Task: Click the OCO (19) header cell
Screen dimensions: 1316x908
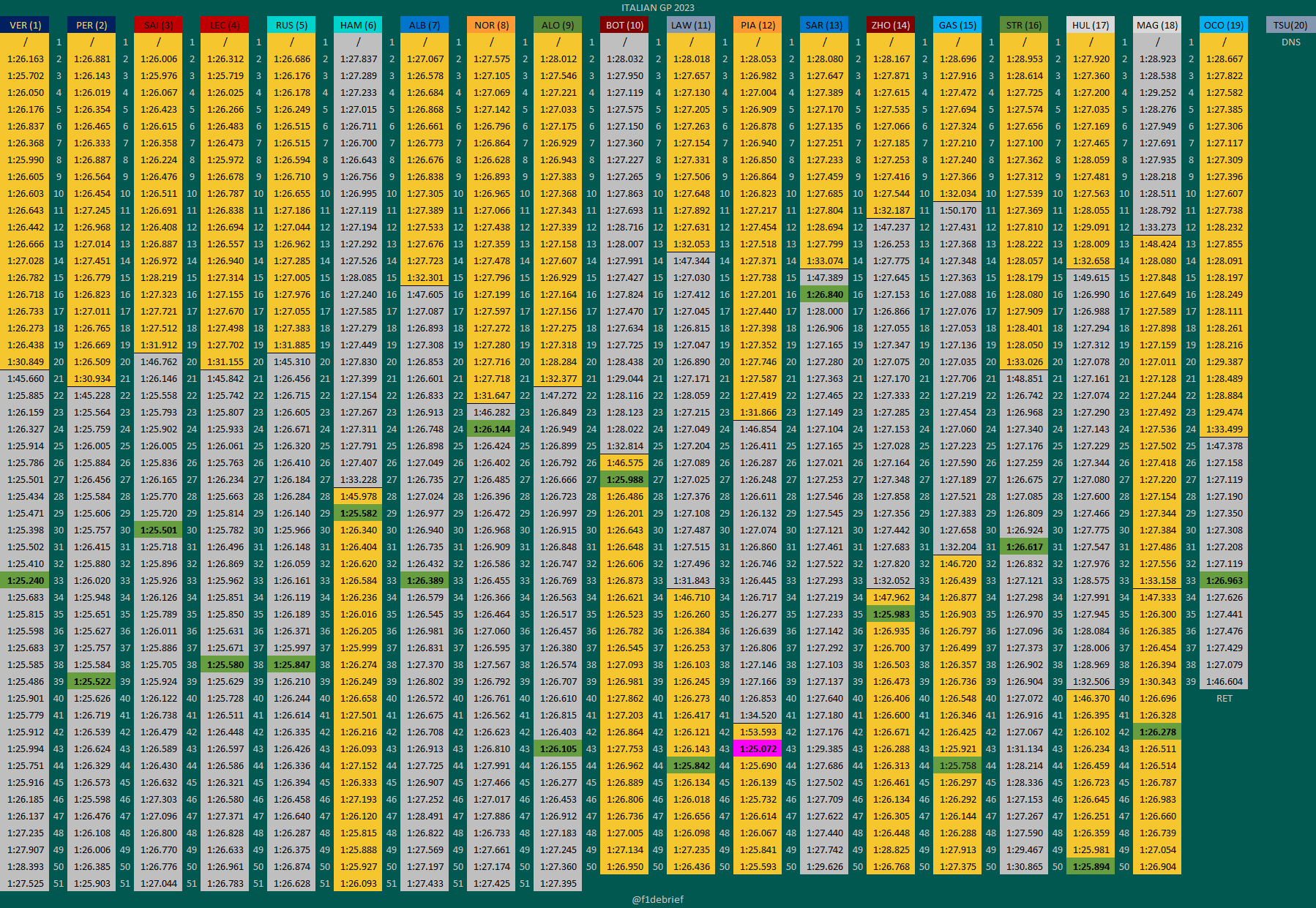Action: pos(1225,25)
